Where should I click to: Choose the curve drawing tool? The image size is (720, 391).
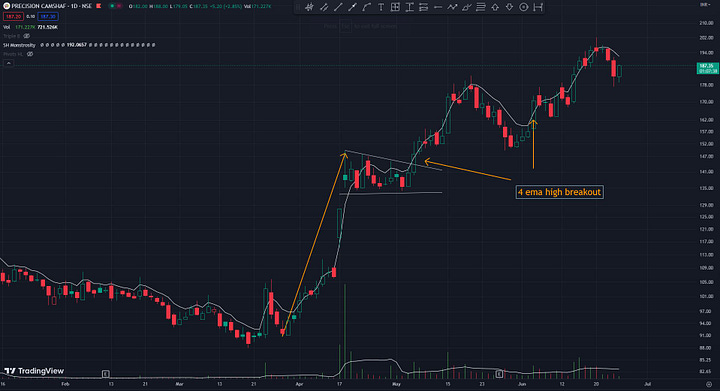point(366,7)
